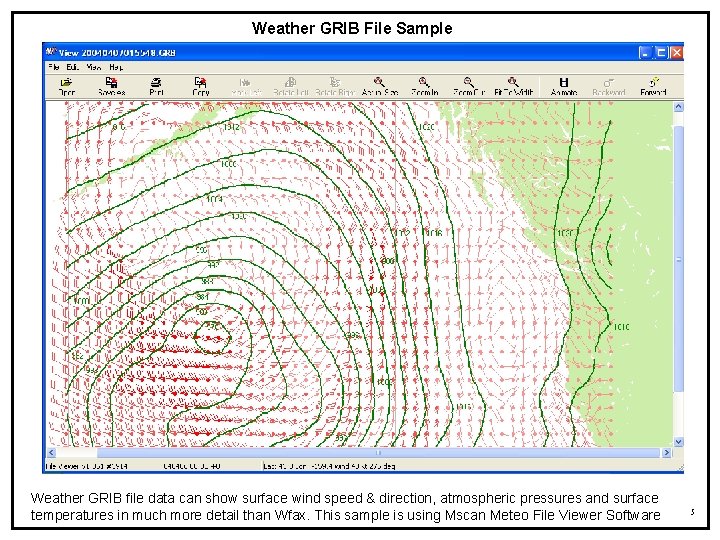Click the vertical scrollbar down arrow

tap(678, 442)
